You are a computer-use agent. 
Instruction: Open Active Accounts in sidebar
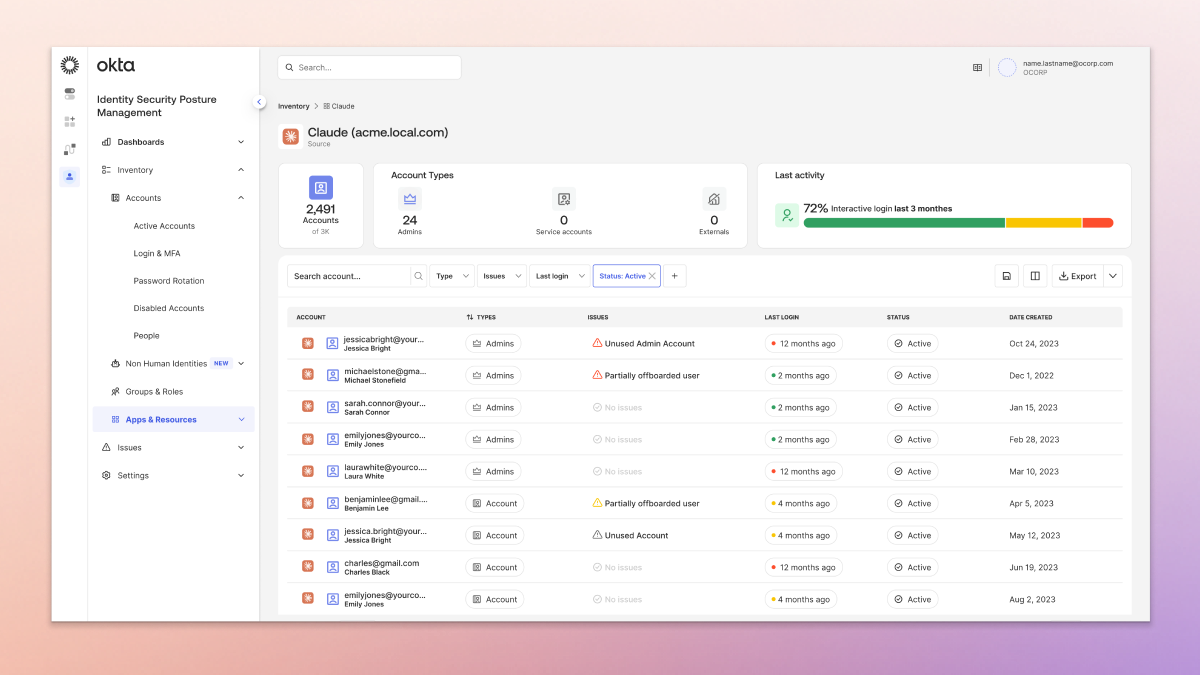[x=164, y=226]
